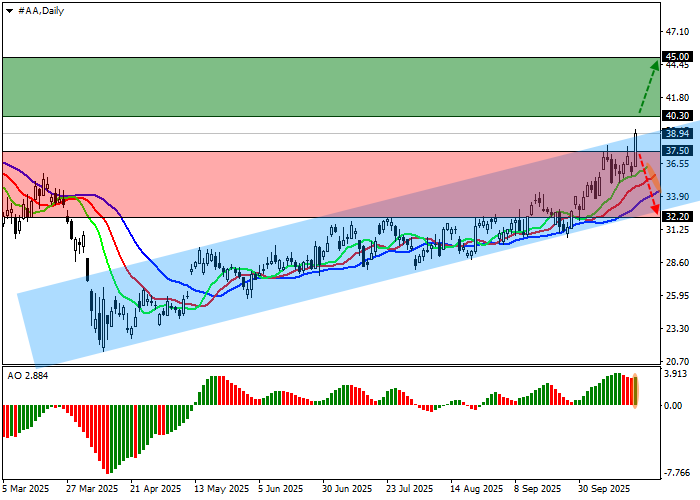The height and width of the screenshot is (500, 700).
Task: Click the AO 2.884 indicator label
Action: (27, 375)
